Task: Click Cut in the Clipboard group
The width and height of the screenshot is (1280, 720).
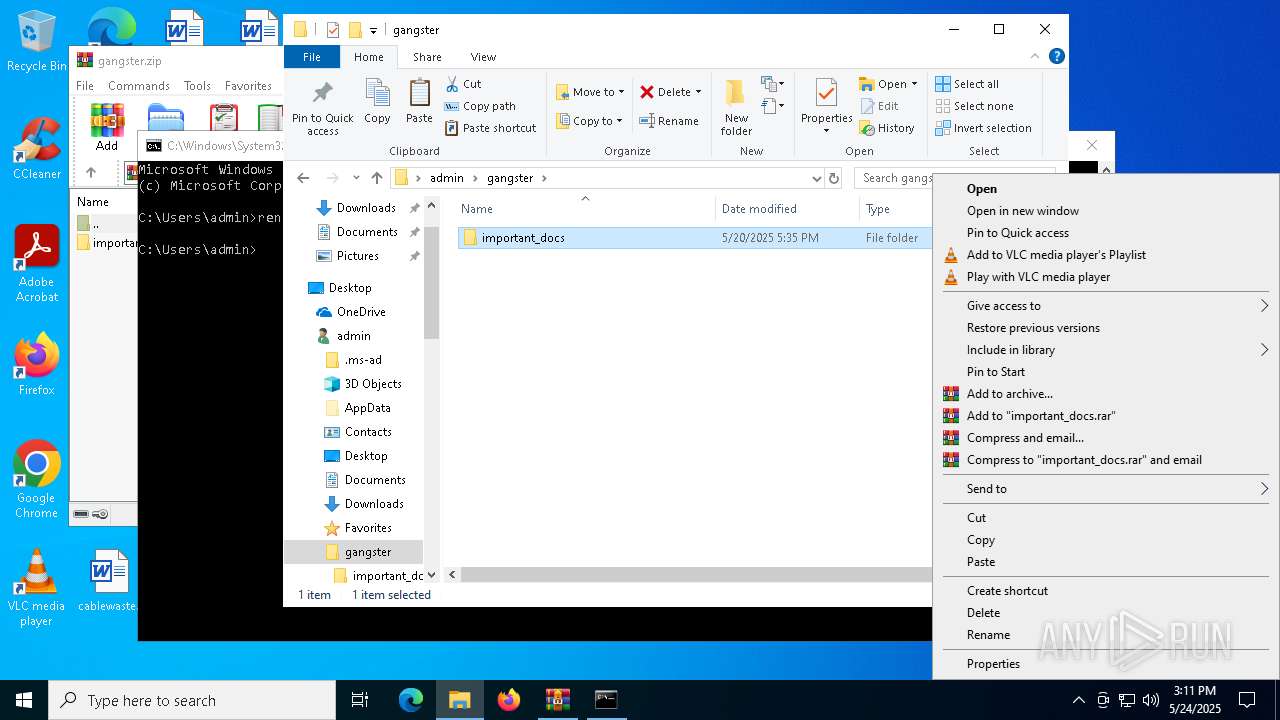Action: (463, 84)
